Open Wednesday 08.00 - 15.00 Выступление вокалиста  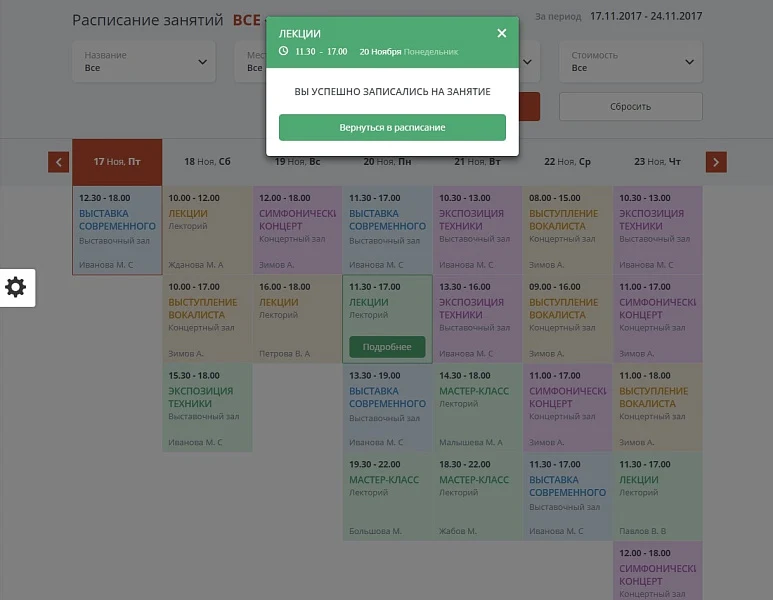(568, 230)
